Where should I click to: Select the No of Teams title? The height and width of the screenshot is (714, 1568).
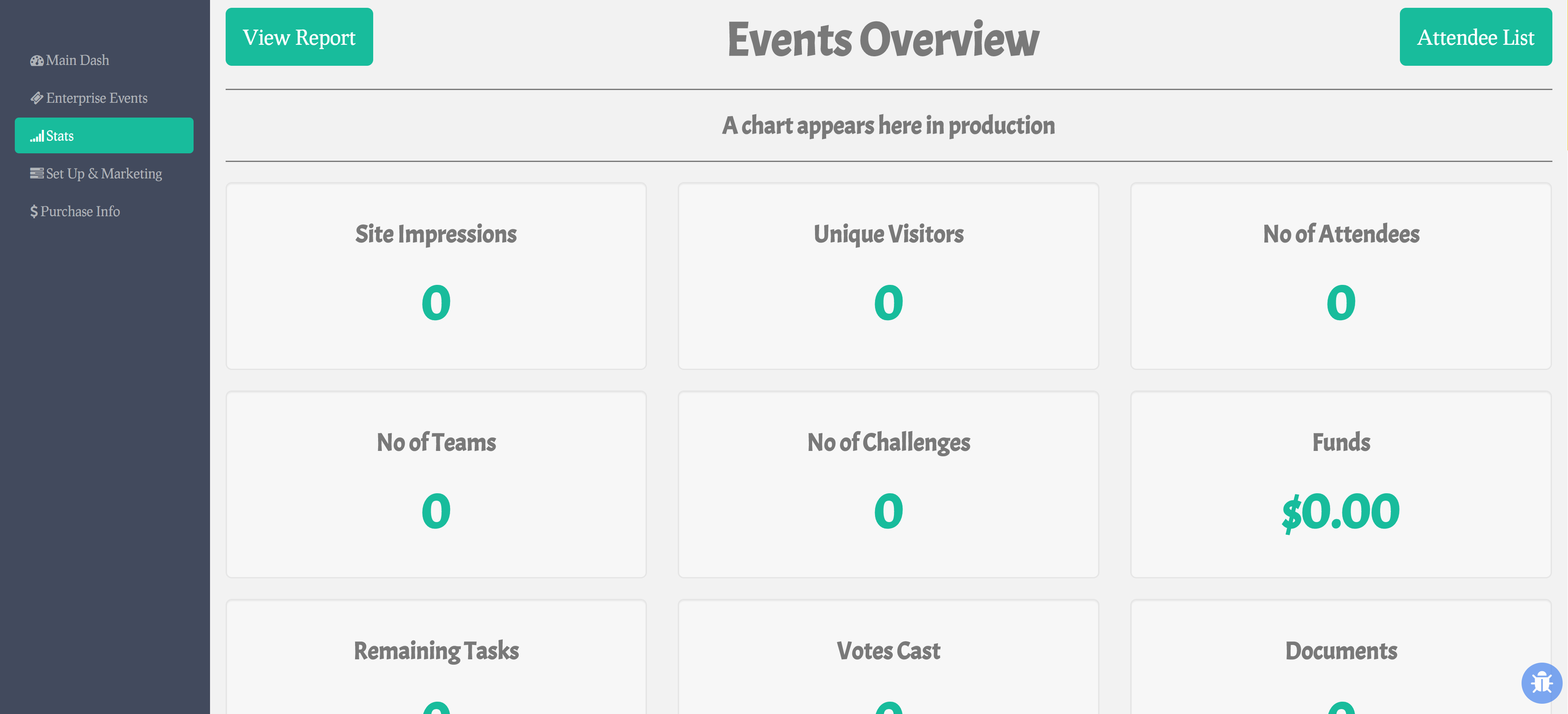[x=436, y=443]
